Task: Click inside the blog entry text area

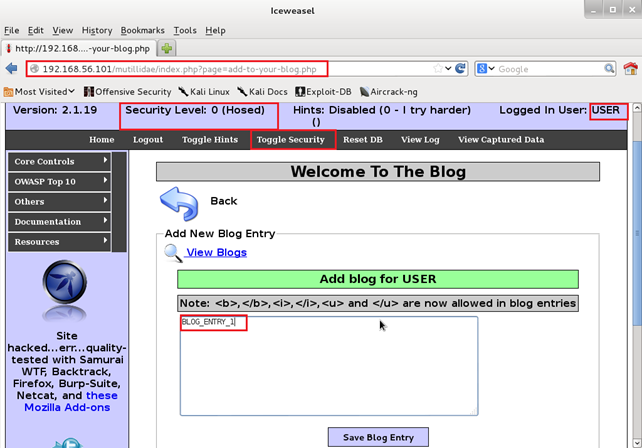Action: [328, 370]
